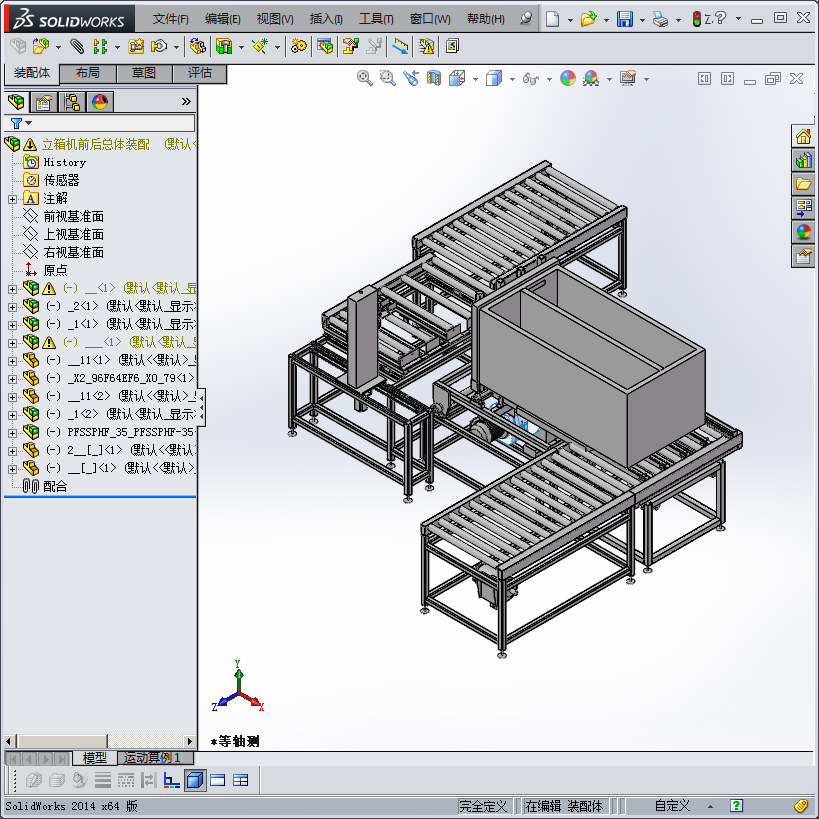819x819 pixels.
Task: Click the Hide/Show Items glasses icon
Action: 531,79
